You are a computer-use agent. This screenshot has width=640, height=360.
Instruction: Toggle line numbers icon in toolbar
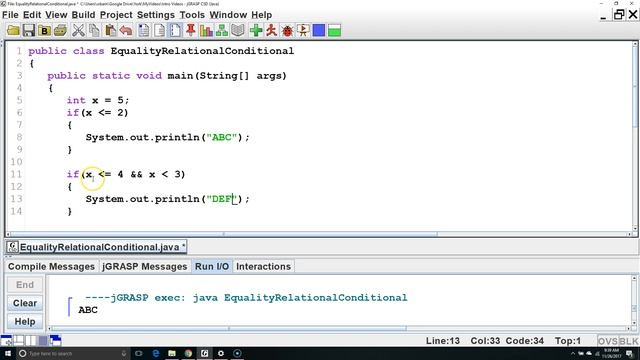[175, 31]
